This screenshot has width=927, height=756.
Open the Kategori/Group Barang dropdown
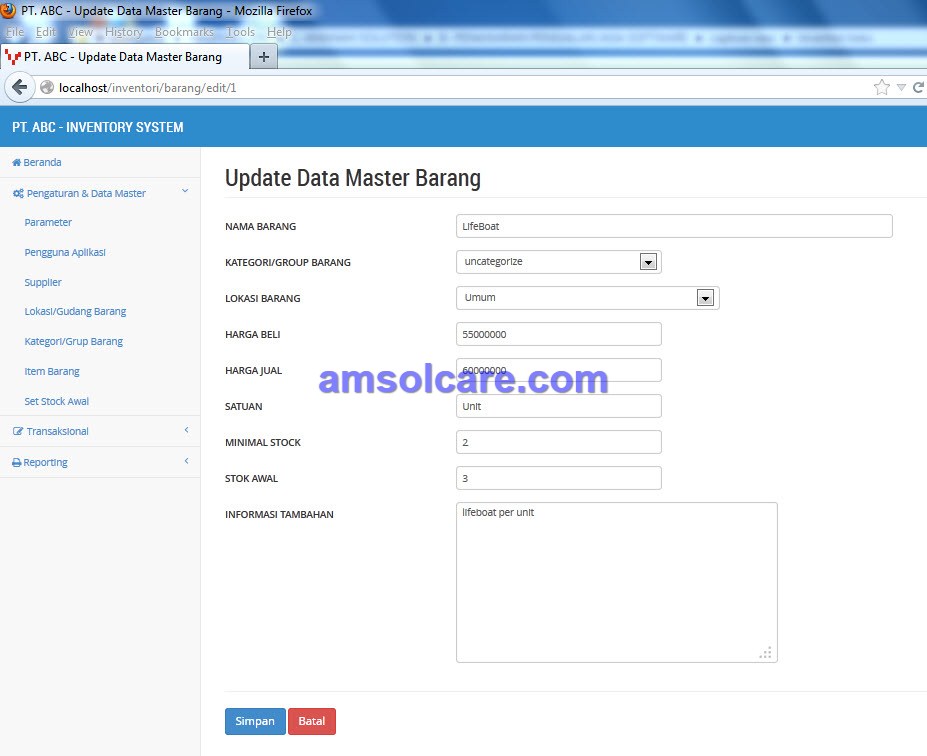[x=559, y=262]
